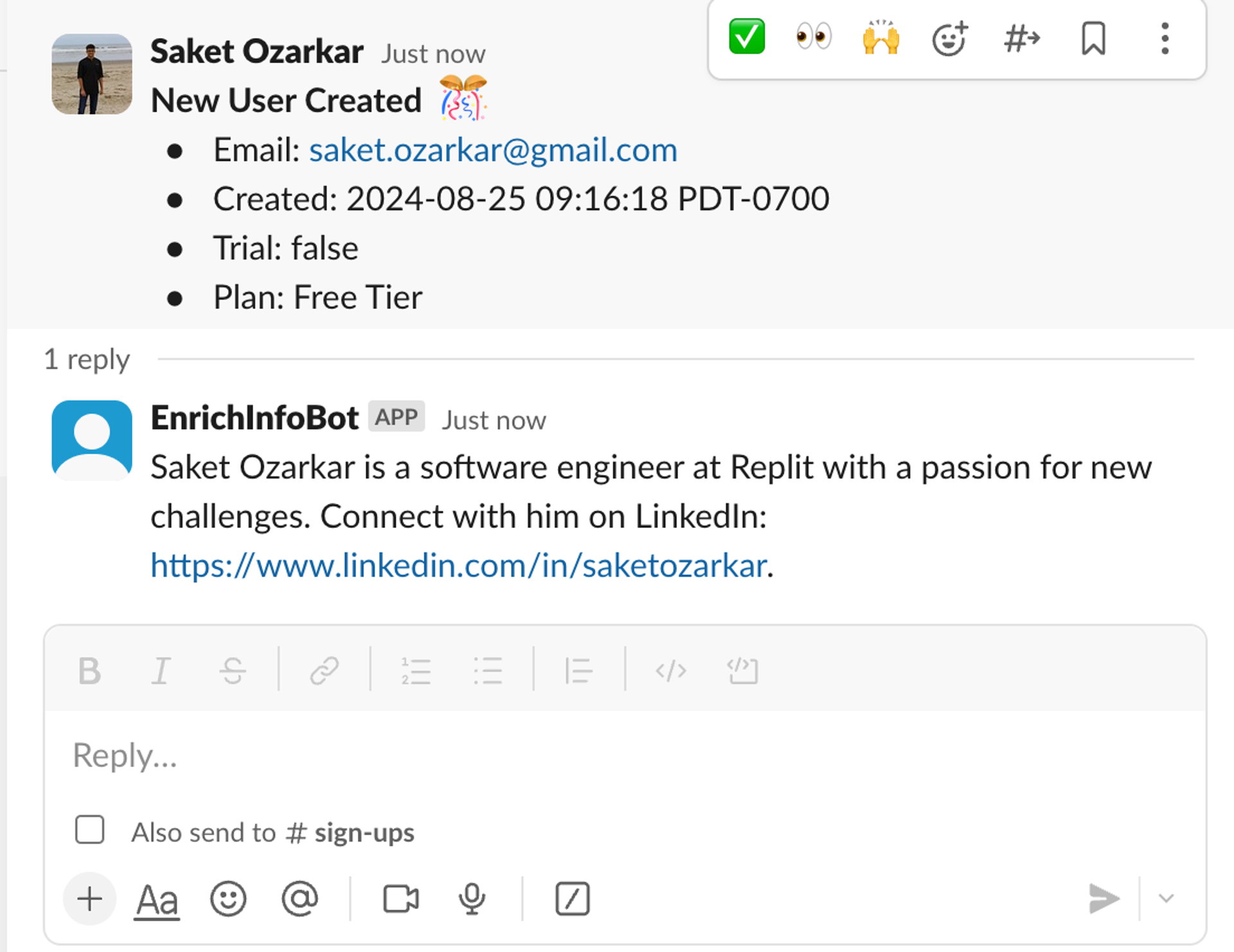
Task: Forward message using the share icon
Action: pos(1022,39)
